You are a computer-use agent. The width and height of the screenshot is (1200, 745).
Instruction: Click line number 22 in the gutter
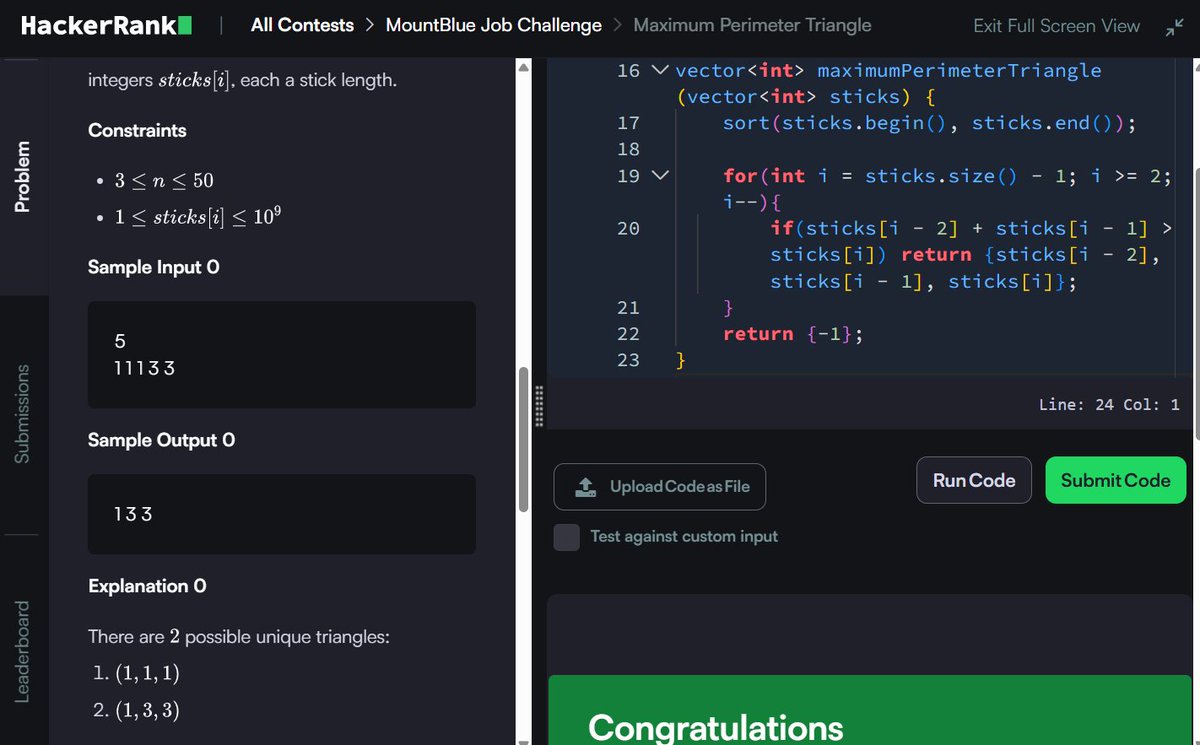coord(628,334)
